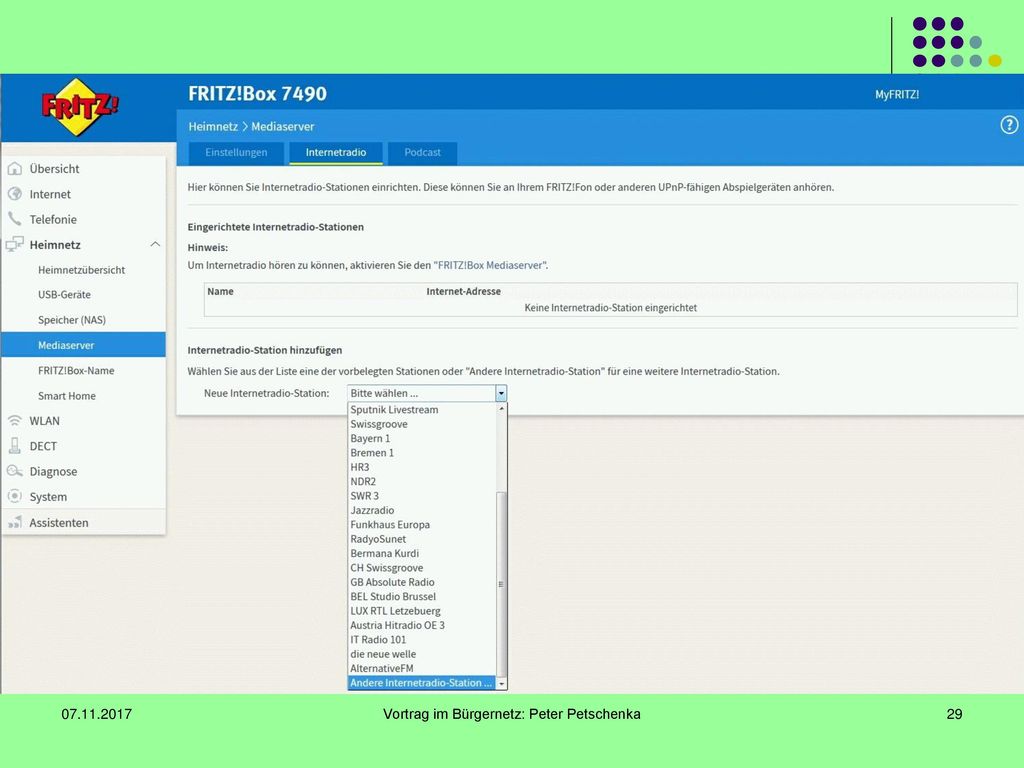Pick CH Swissgroove from the list
This screenshot has height=768, width=1024.
tap(422, 568)
